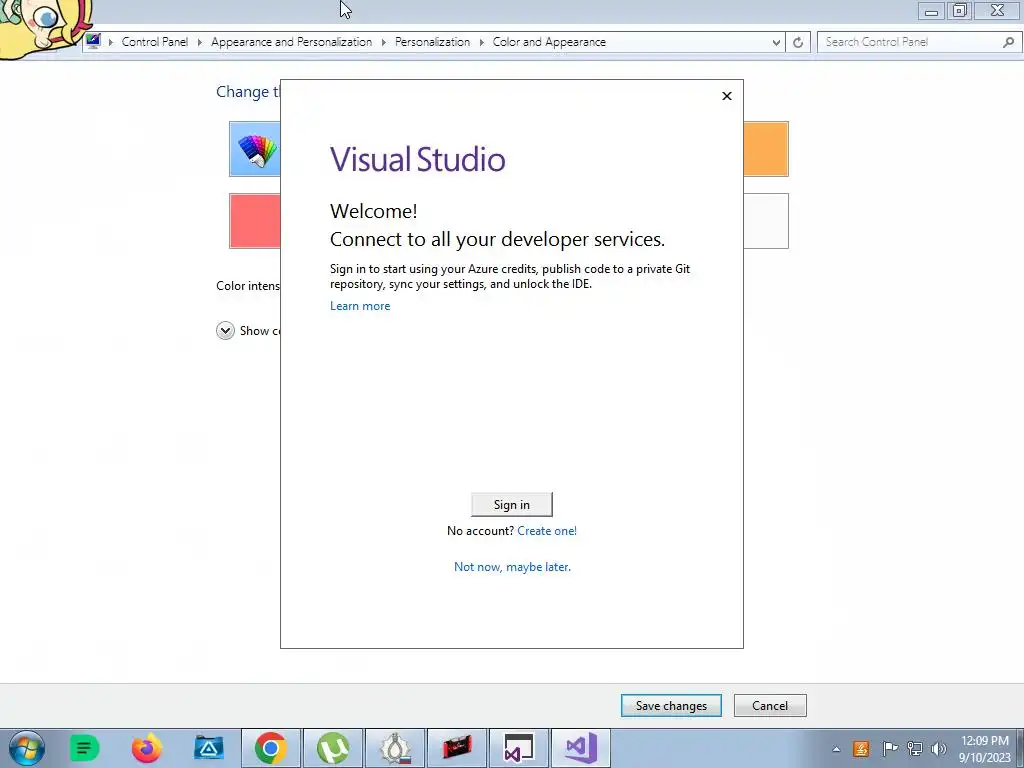This screenshot has height=768, width=1024.
Task: Open the green notes app in taskbar
Action: [84, 748]
